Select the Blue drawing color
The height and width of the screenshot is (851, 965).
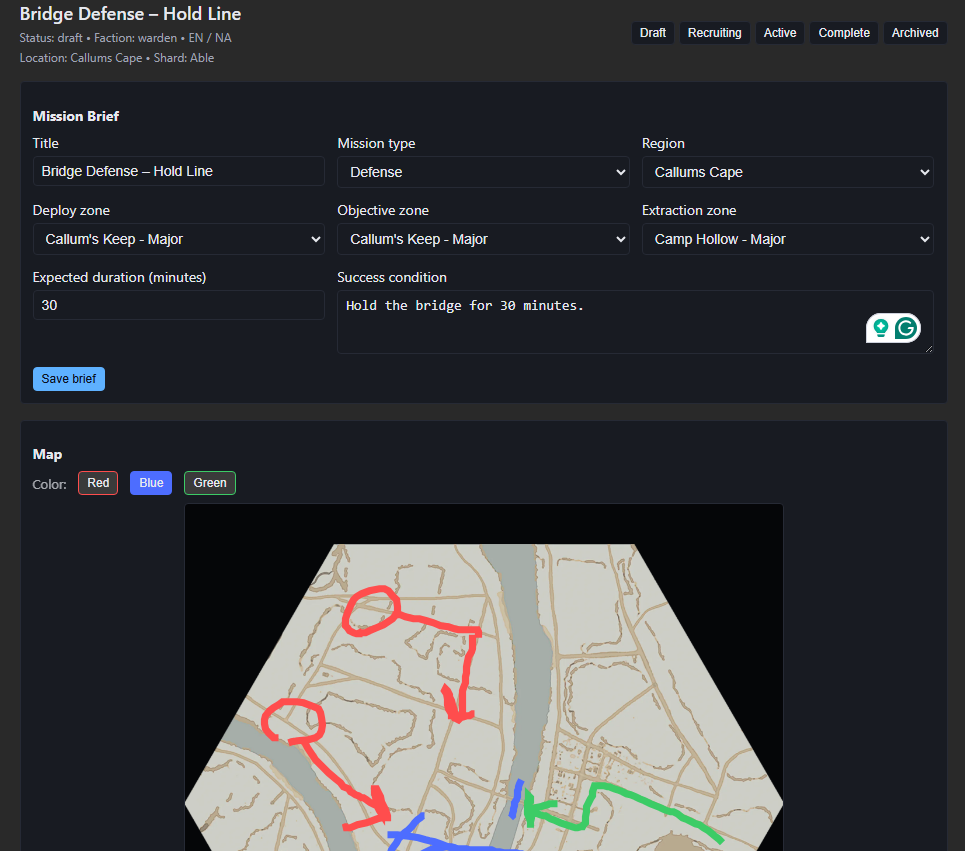pos(150,482)
